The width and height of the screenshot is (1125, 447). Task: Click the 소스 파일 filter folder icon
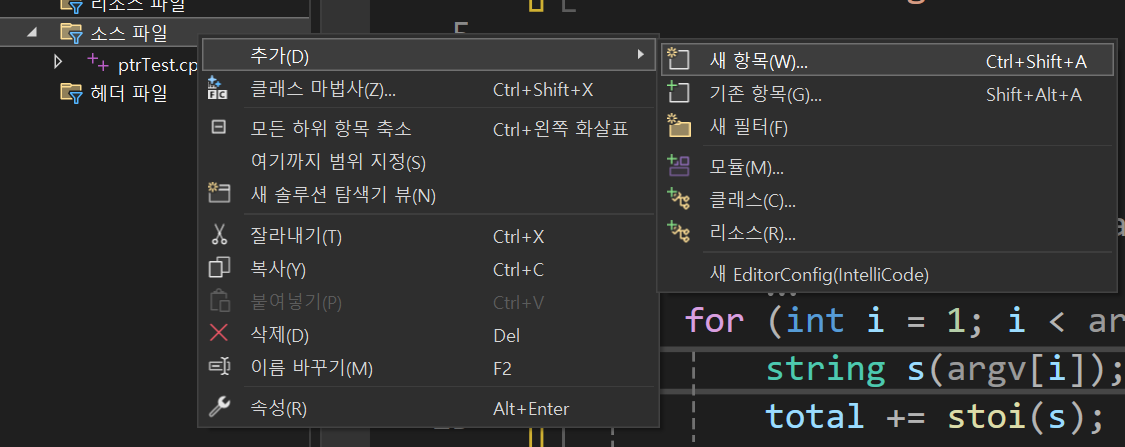[x=72, y=32]
